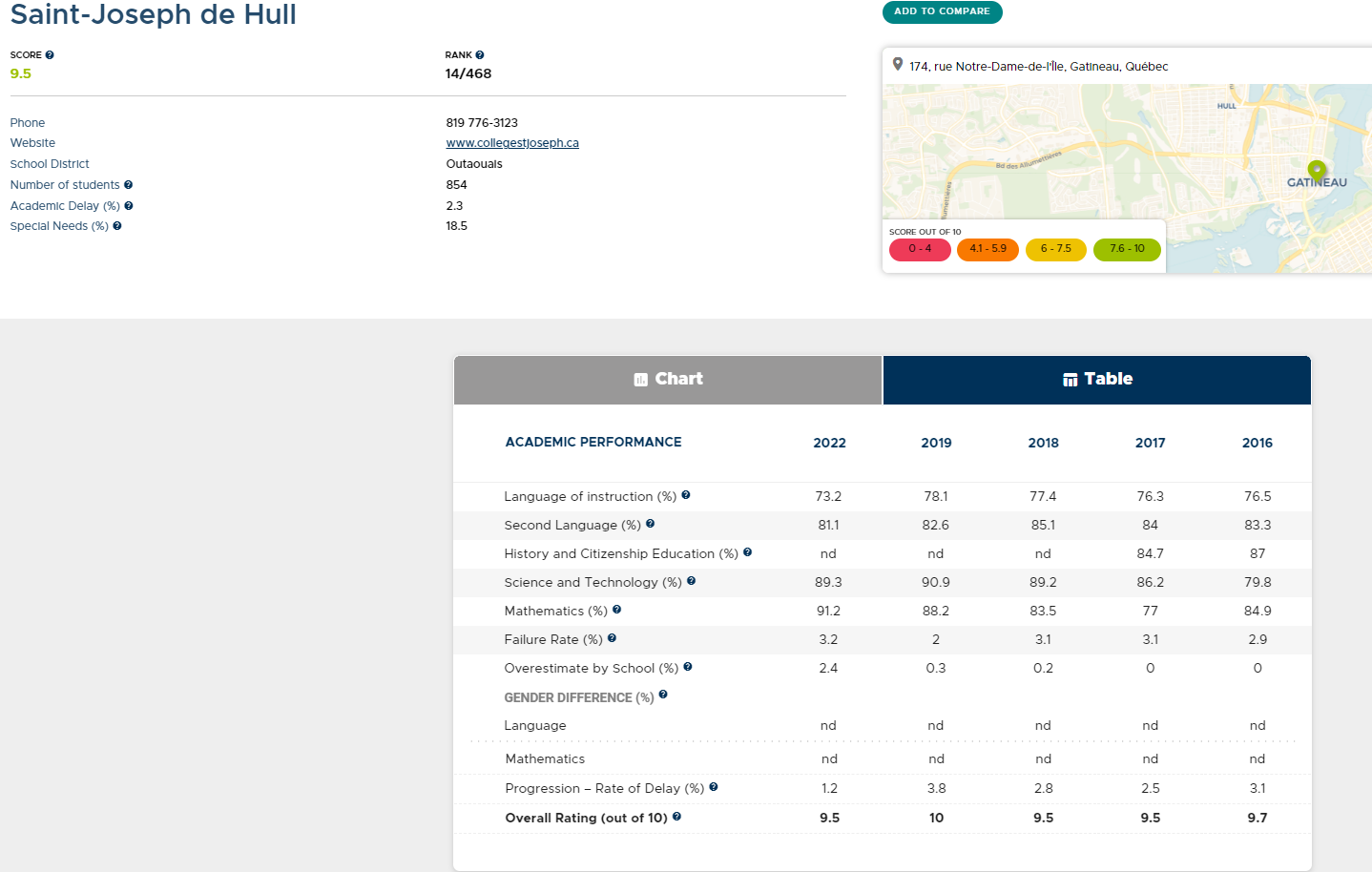
Task: Click the Science and Technology help icon
Action: coord(691,581)
